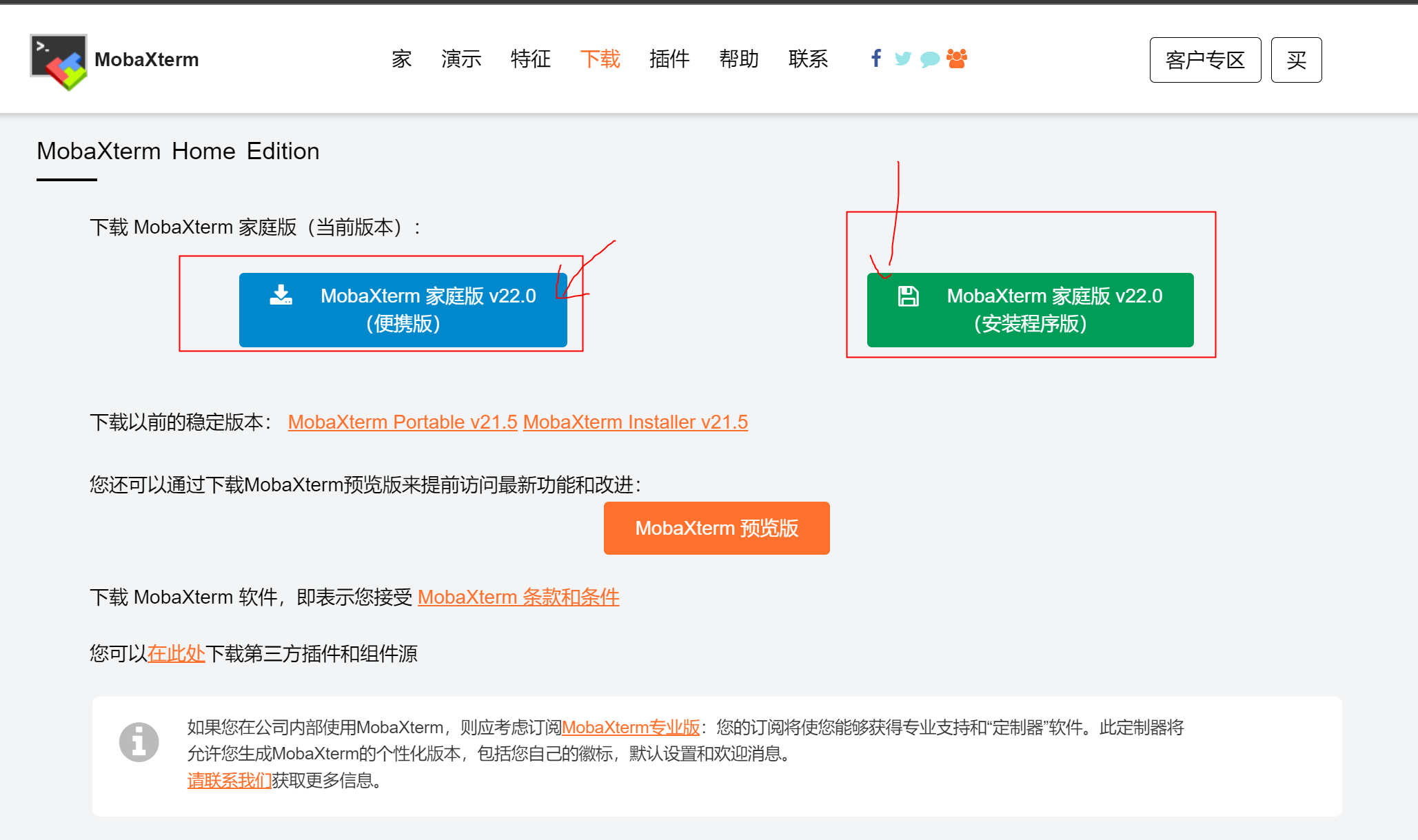The width and height of the screenshot is (1418, 840).
Task: Follow the 请联系我们 link
Action: click(x=229, y=780)
